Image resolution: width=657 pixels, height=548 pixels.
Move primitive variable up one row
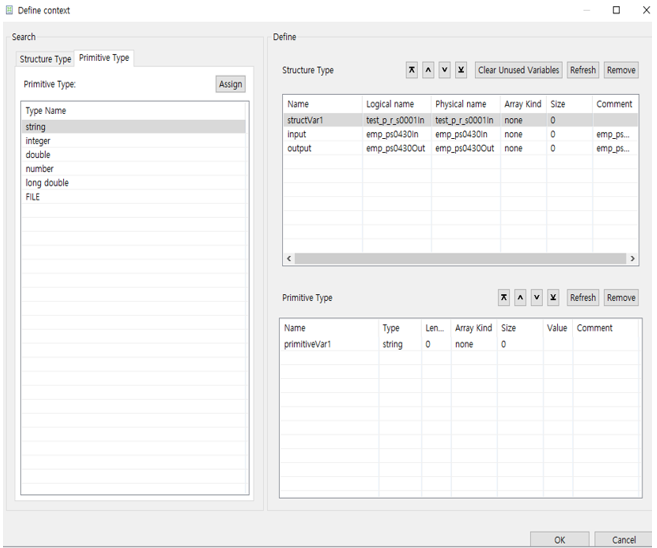click(x=520, y=298)
